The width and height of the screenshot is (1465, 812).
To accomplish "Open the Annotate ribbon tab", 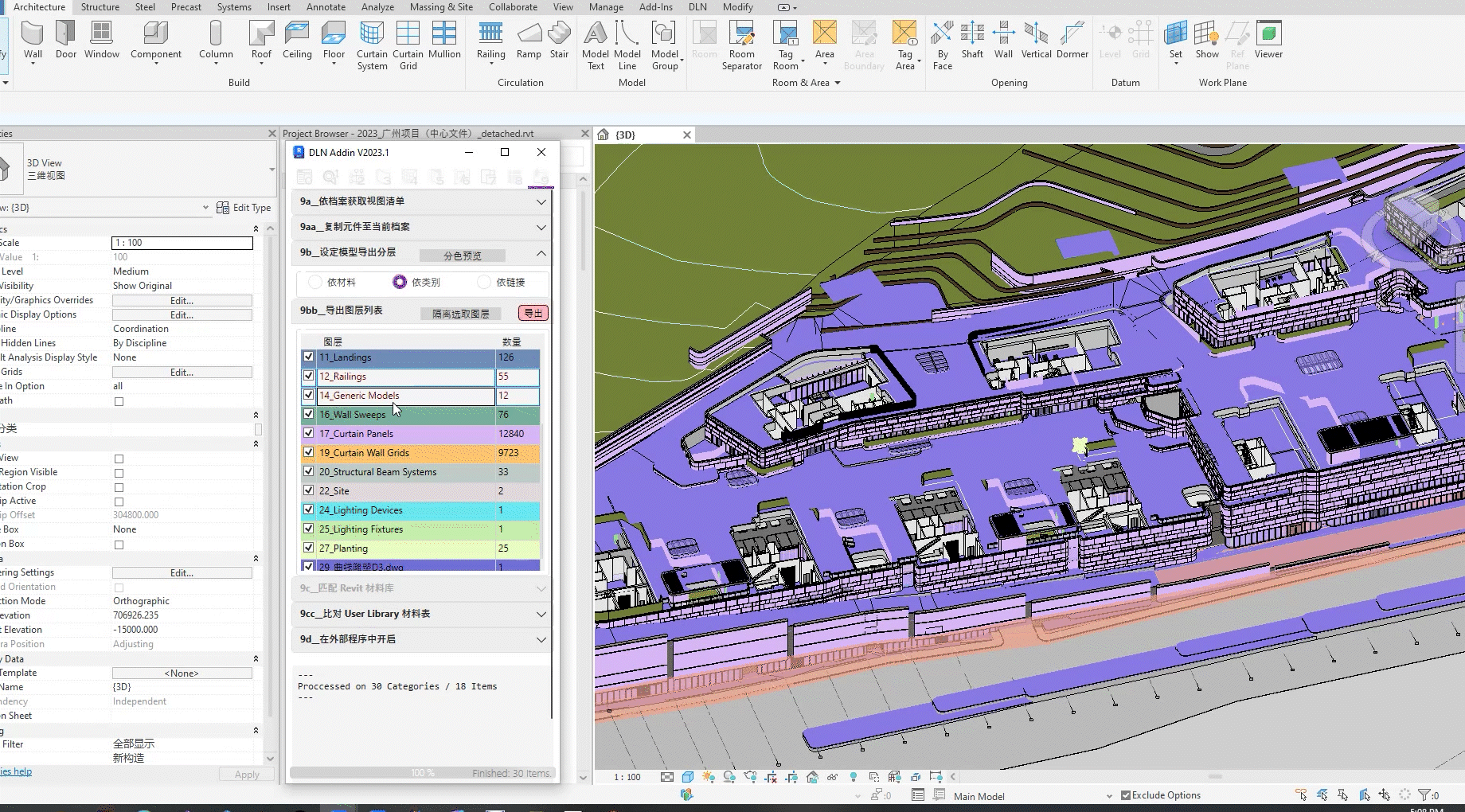I will pos(326,7).
